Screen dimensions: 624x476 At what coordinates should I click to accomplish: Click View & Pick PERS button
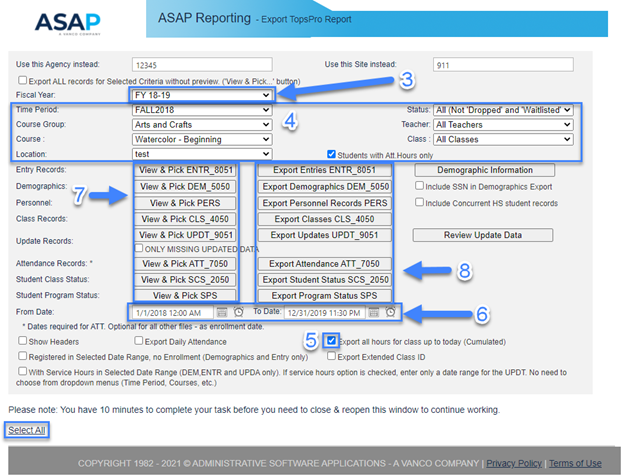click(185, 203)
